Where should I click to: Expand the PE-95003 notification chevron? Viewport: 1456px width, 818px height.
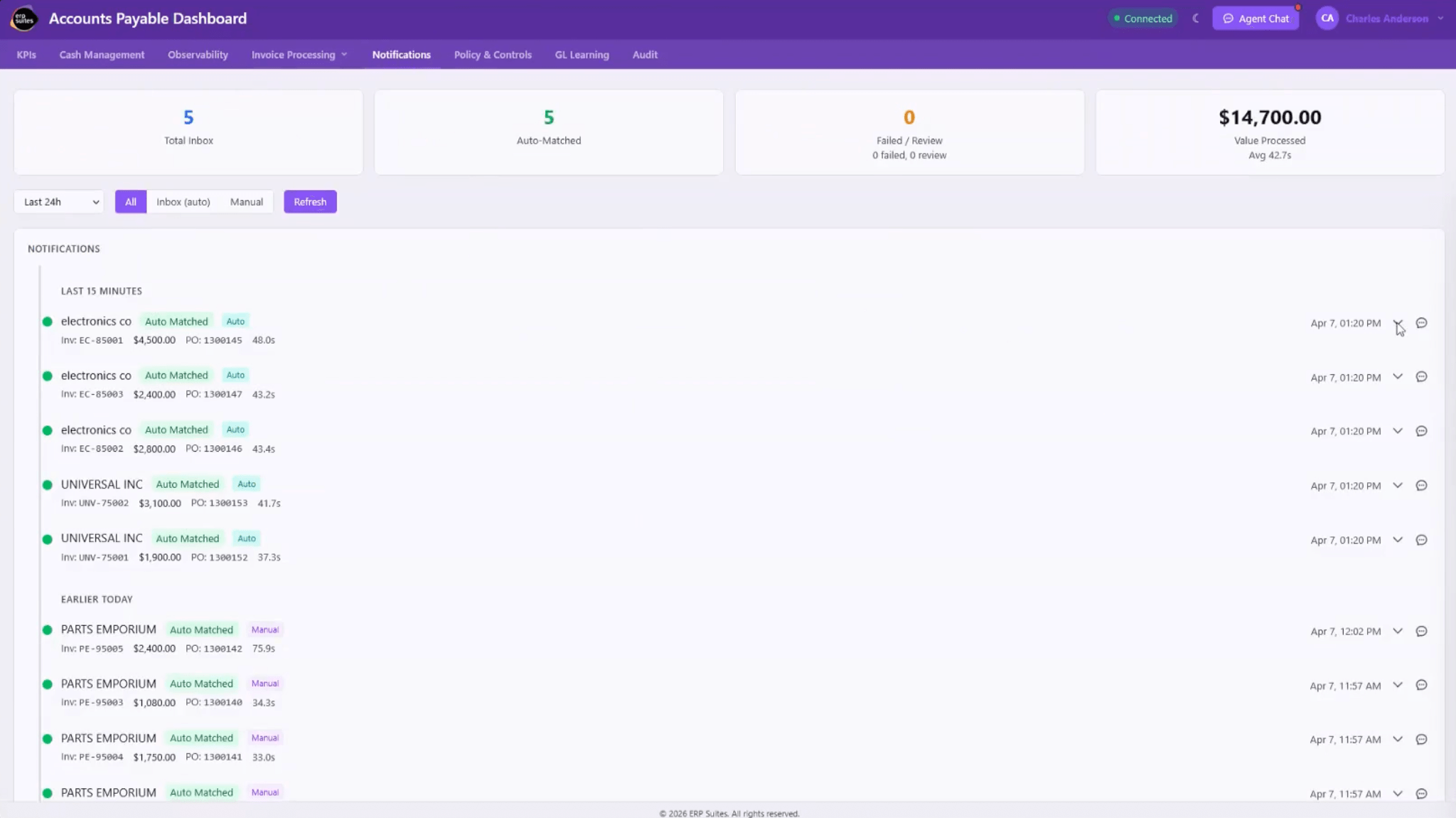click(x=1398, y=686)
